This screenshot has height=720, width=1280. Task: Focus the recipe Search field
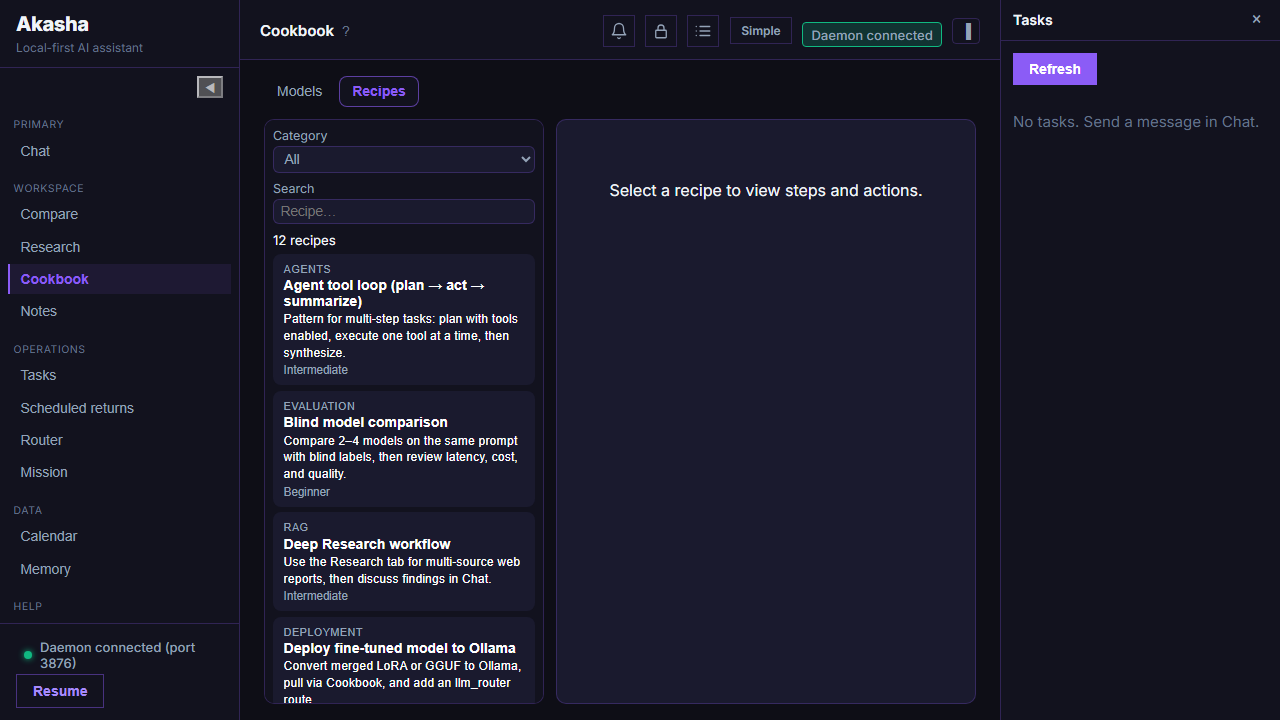pyautogui.click(x=404, y=212)
